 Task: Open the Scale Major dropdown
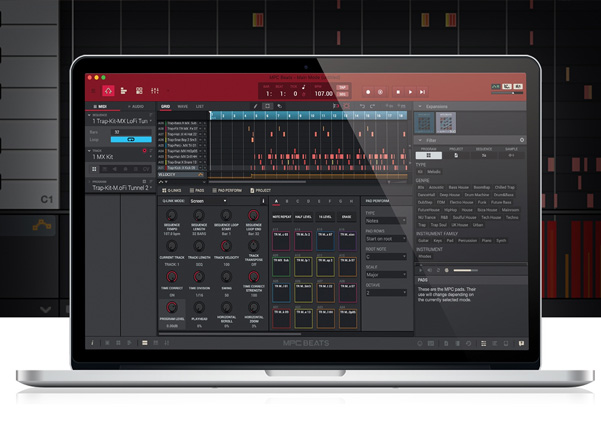coord(386,275)
